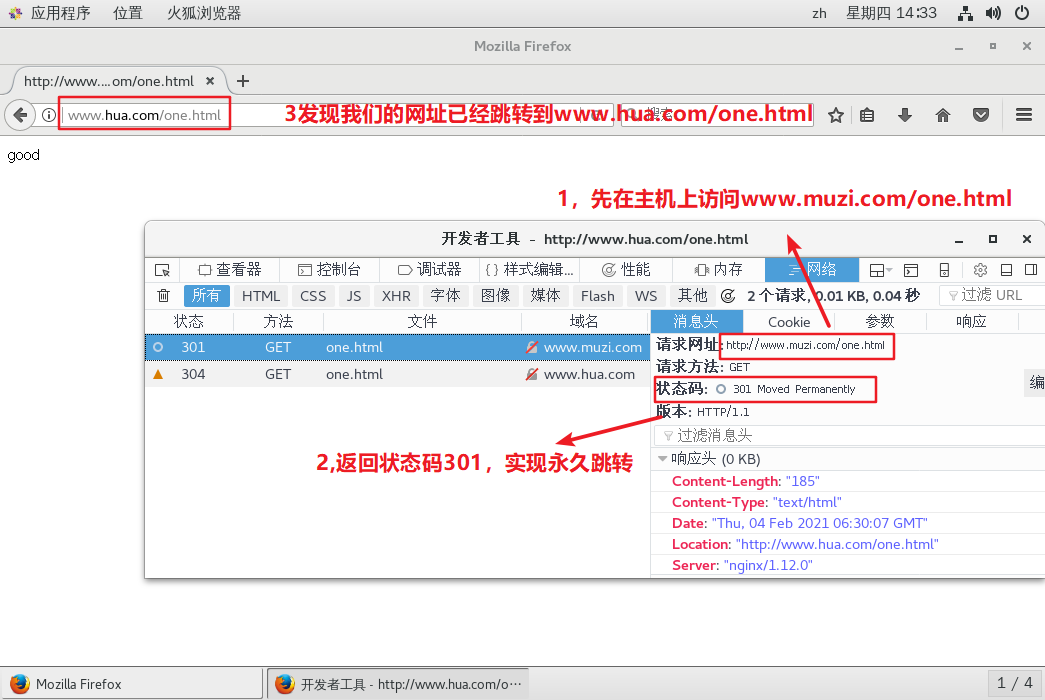The image size is (1045, 700).
Task: Sort requests by 文件 column header
Action: [x=422, y=321]
